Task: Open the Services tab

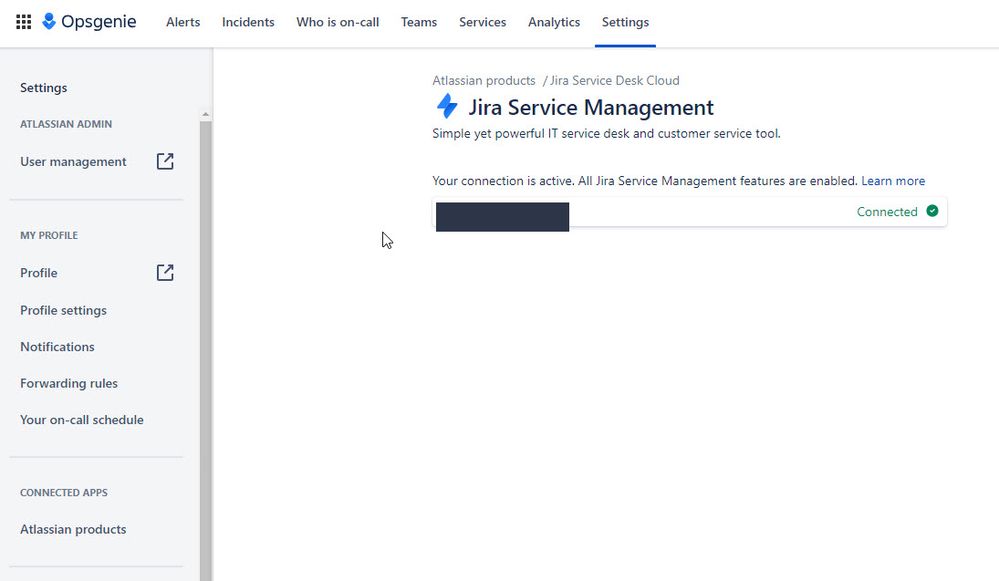Action: tap(482, 22)
